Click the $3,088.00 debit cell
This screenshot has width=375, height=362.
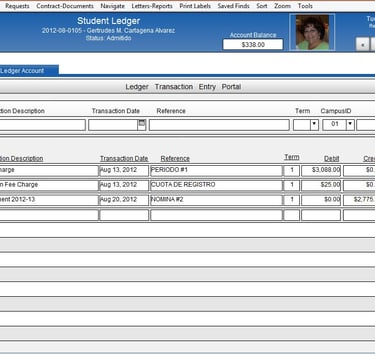point(321,171)
